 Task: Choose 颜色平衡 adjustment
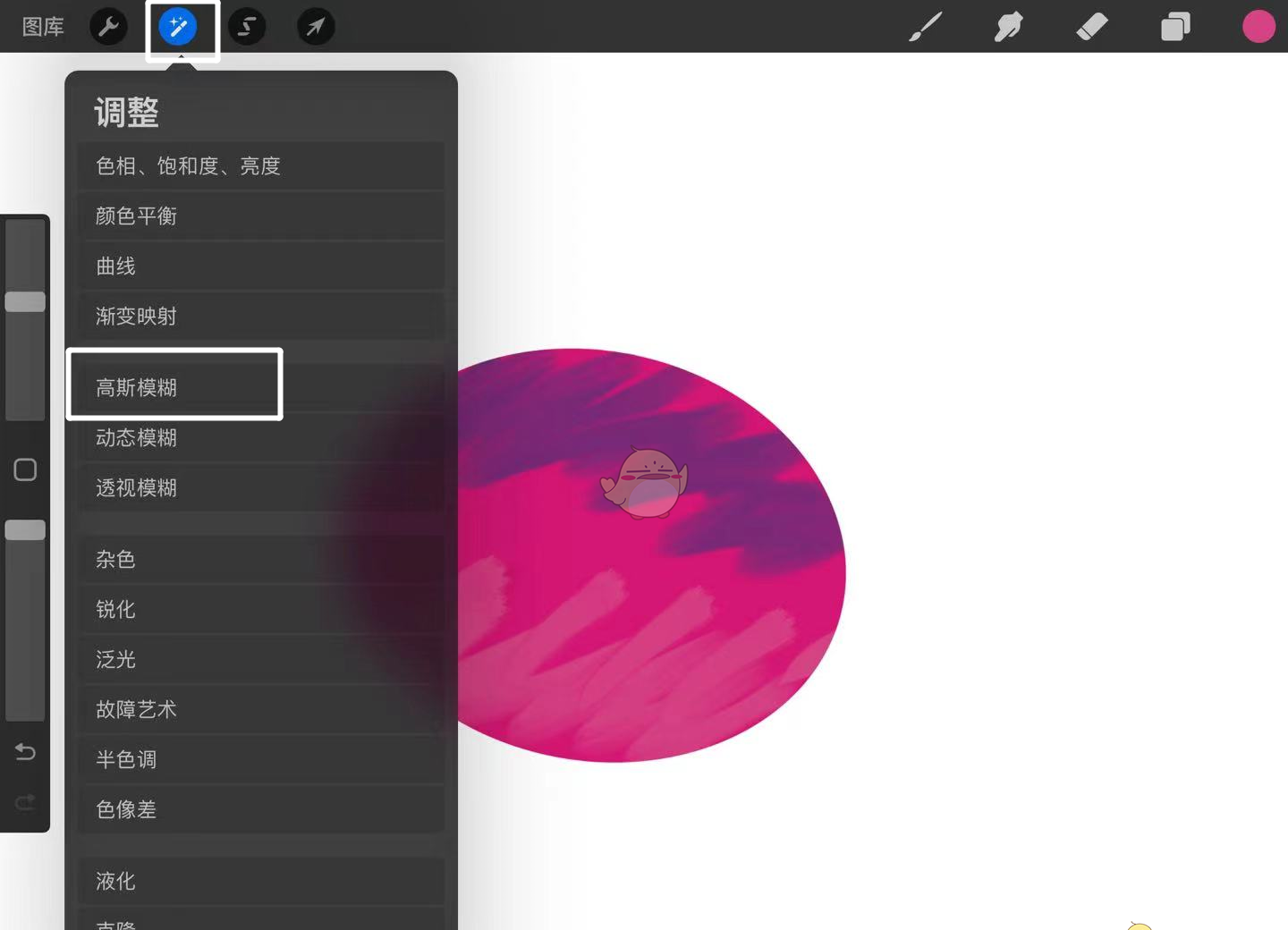click(x=261, y=216)
